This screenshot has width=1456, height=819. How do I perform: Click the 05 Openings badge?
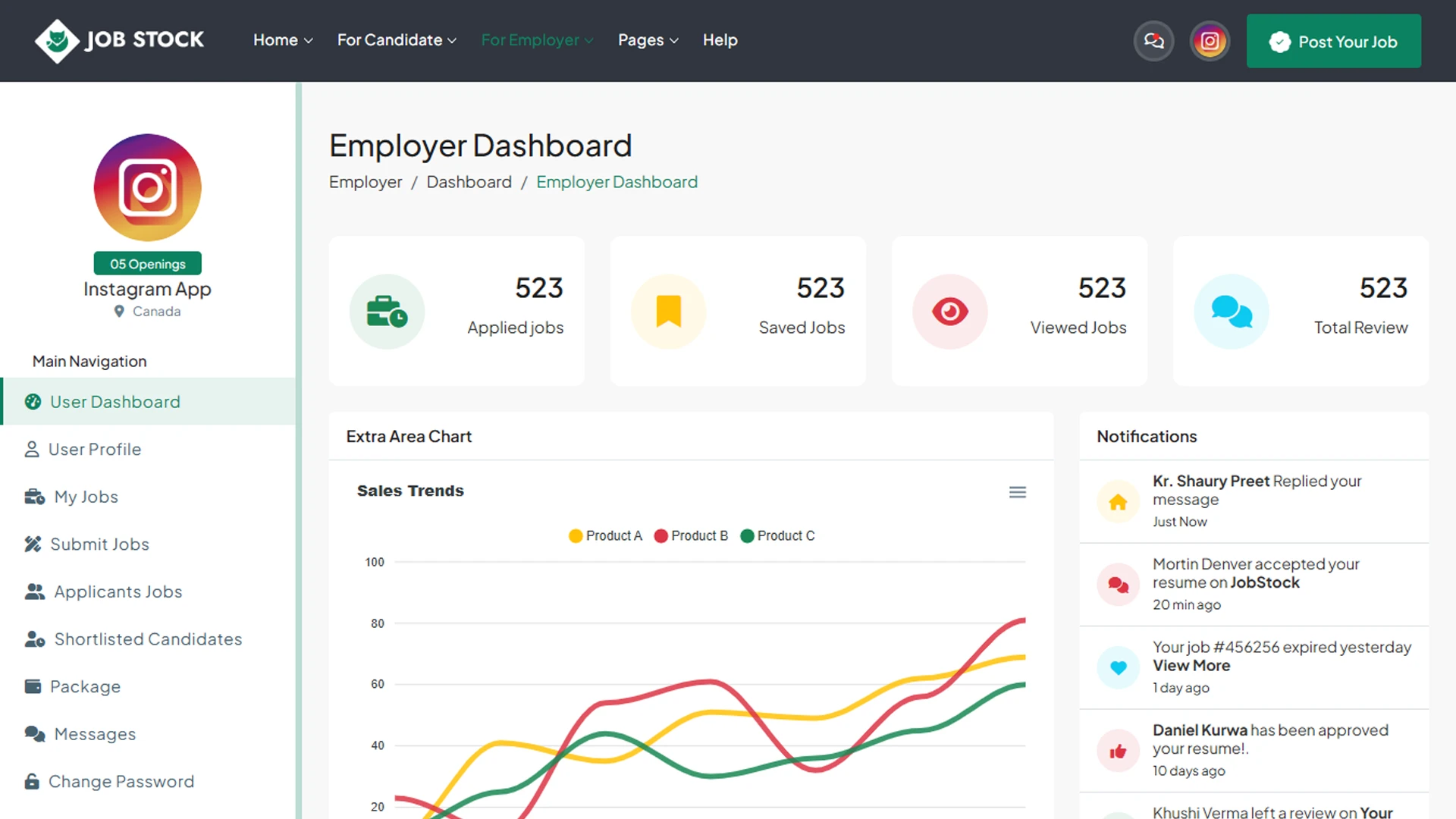point(147,264)
